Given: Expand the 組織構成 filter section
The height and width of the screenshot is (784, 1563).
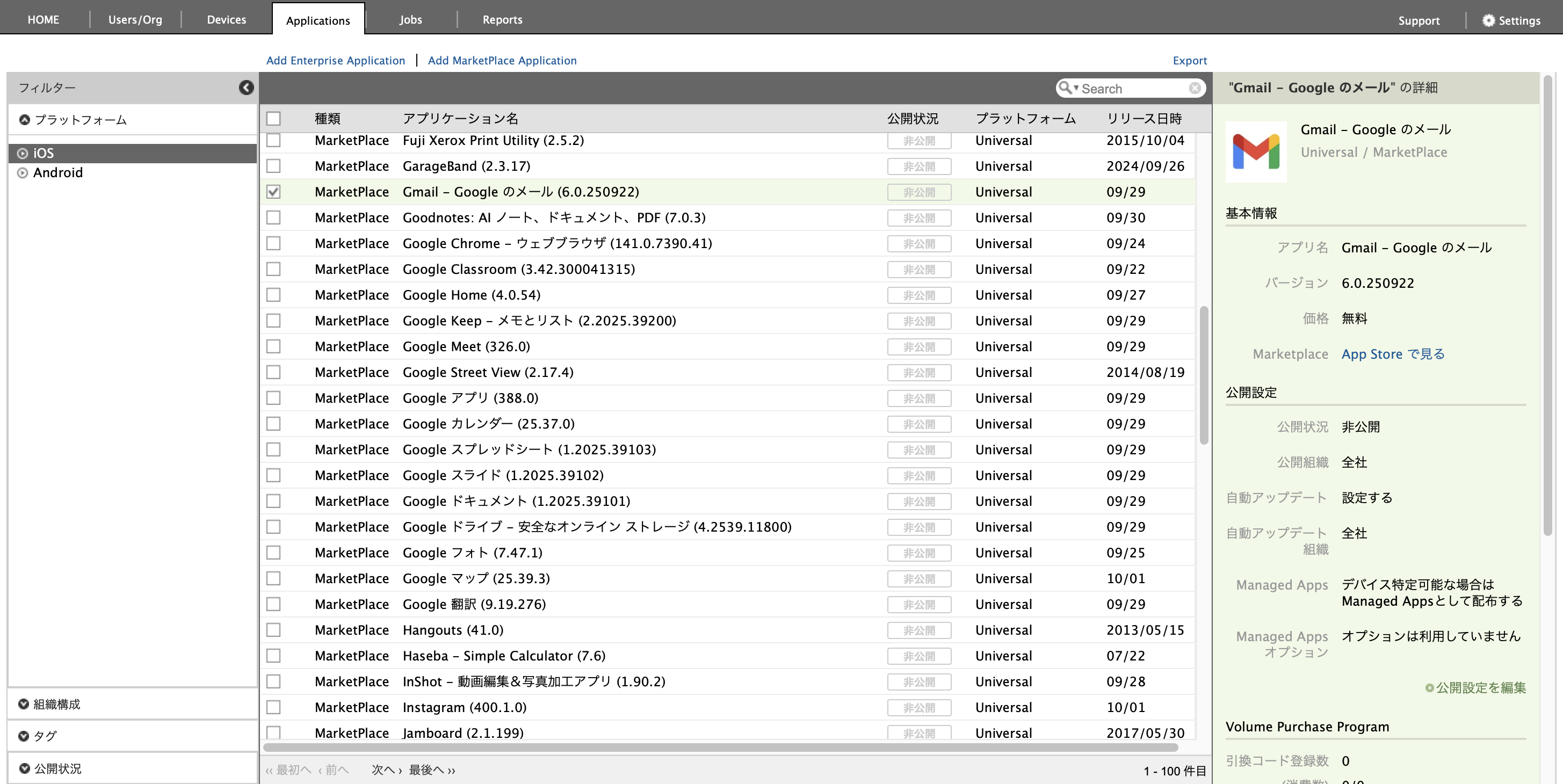Looking at the screenshot, I should point(24,704).
